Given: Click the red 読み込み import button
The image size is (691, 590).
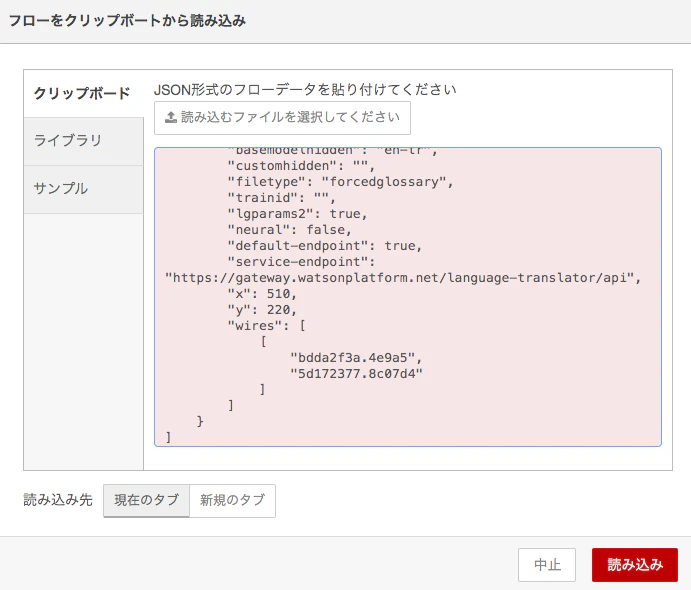Looking at the screenshot, I should (x=635, y=565).
